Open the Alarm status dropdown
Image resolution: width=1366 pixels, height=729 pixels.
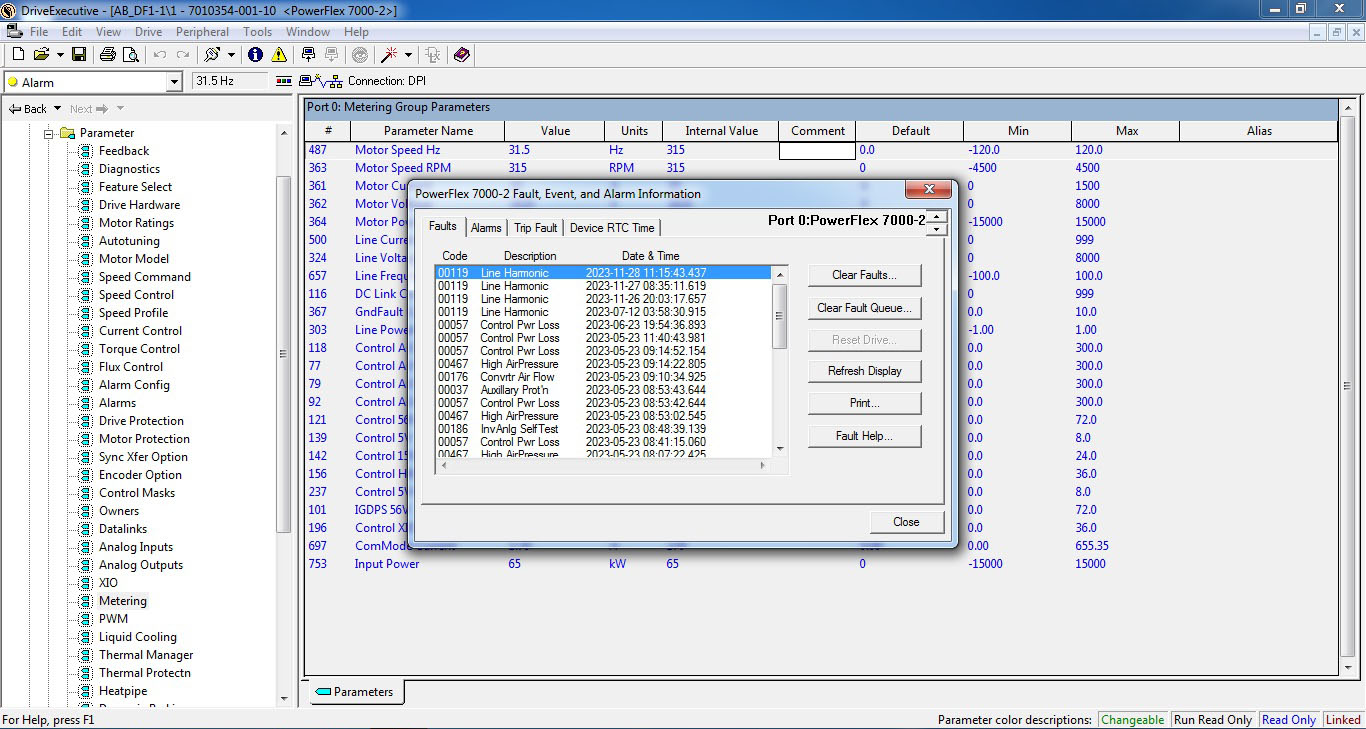[x=175, y=82]
